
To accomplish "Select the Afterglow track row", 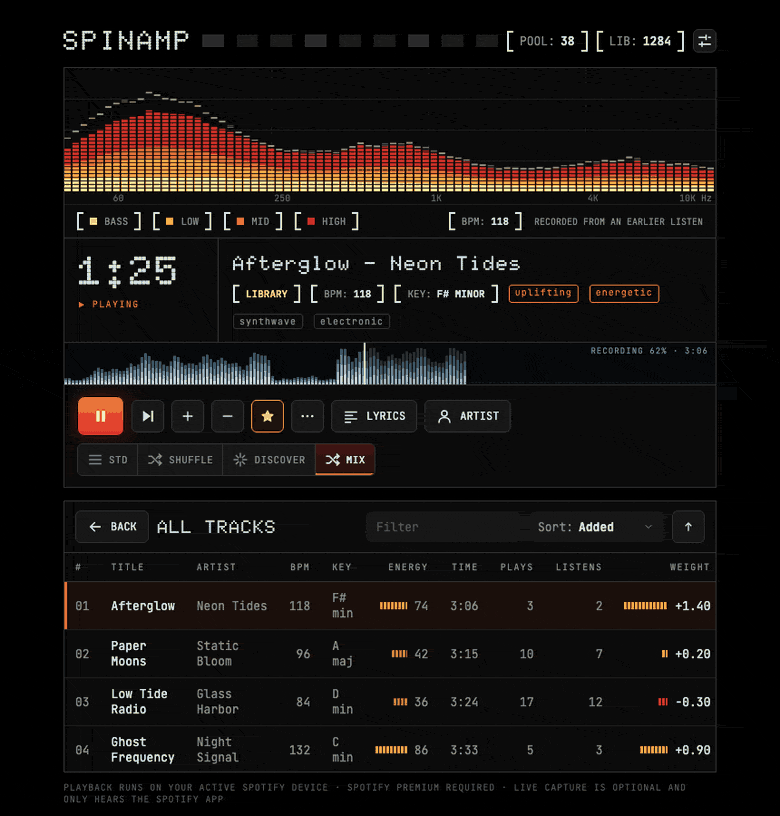I will 390,606.
